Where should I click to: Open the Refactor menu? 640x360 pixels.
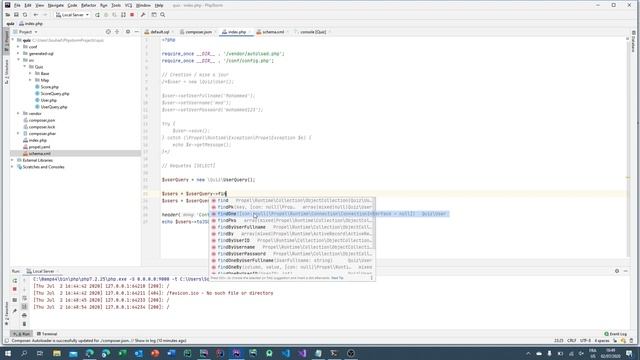tap(89, 5)
